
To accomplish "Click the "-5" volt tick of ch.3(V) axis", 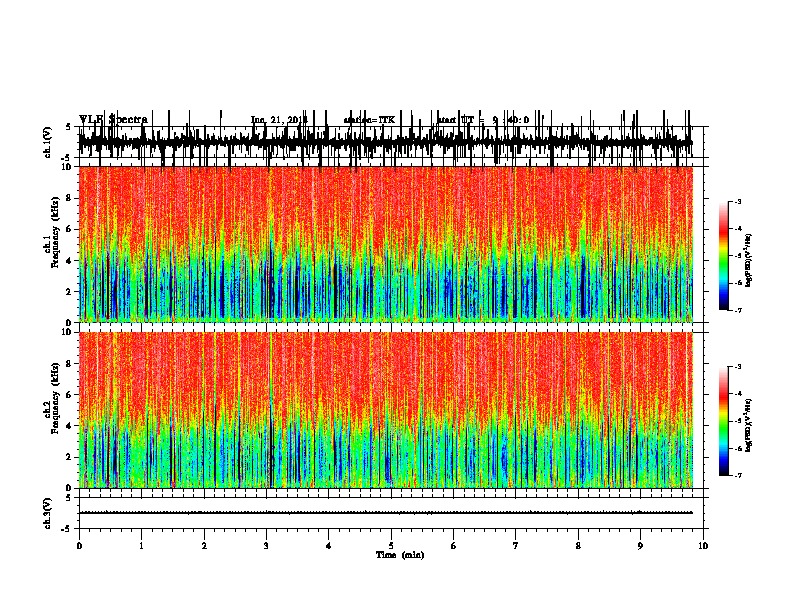I will [67, 529].
